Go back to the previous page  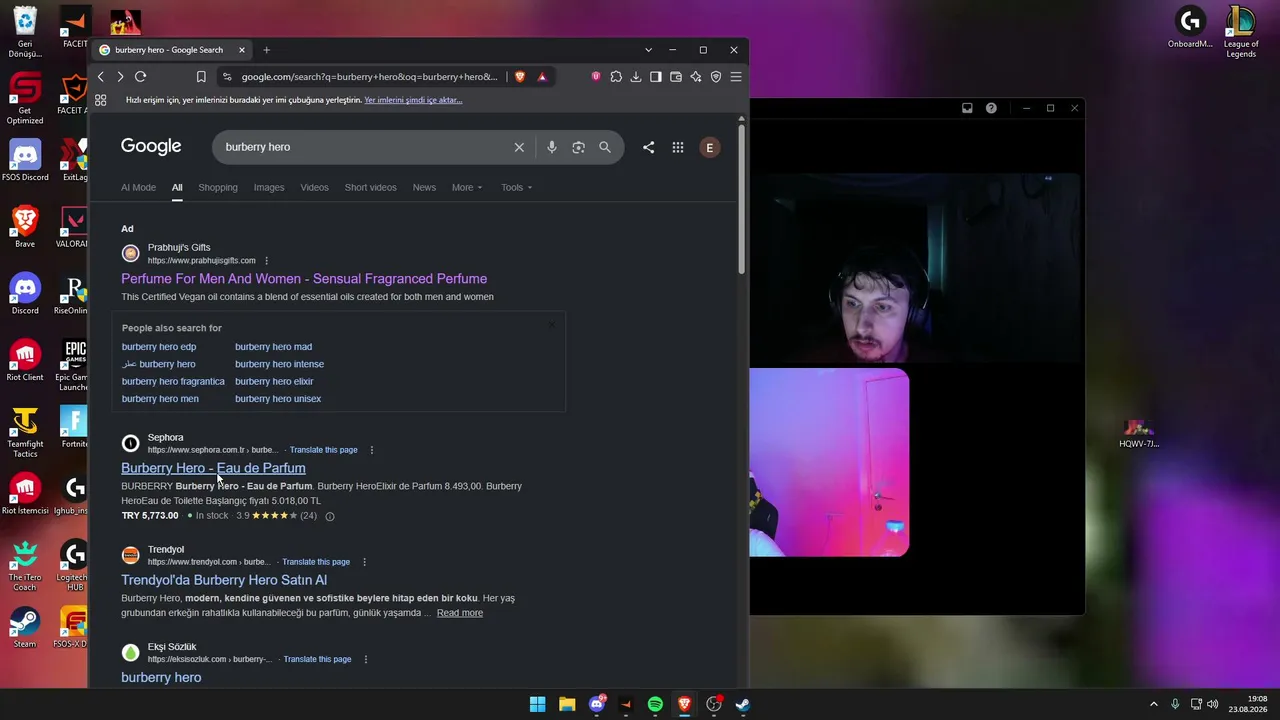coord(100,77)
